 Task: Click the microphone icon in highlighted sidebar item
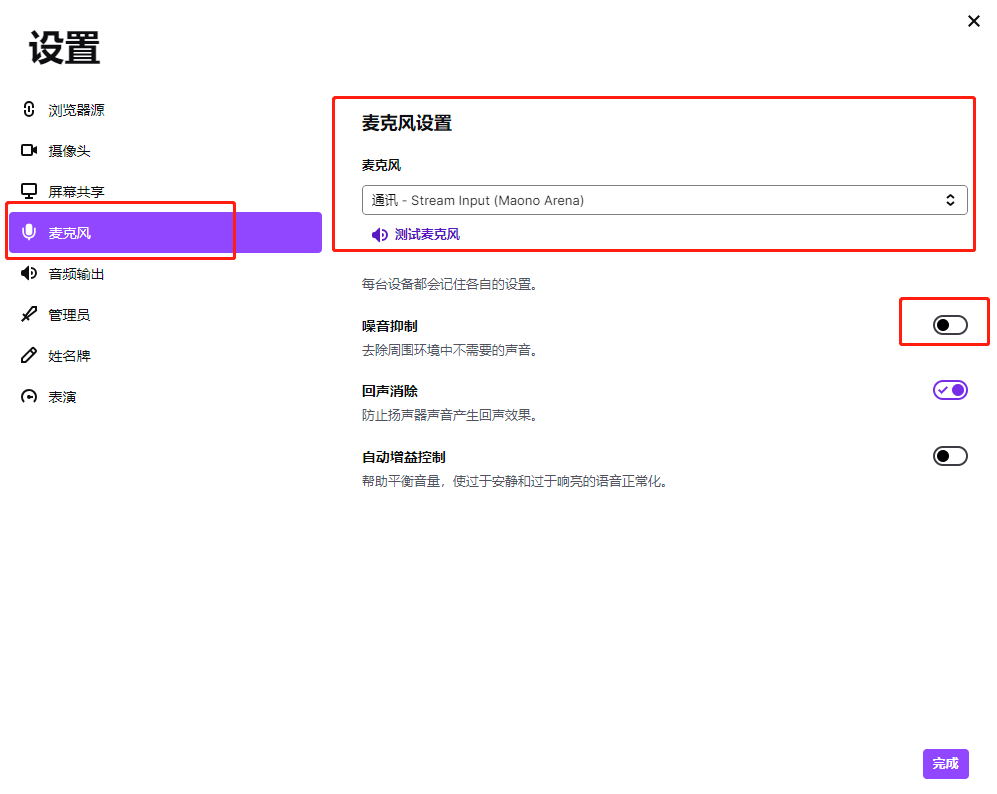(x=29, y=232)
